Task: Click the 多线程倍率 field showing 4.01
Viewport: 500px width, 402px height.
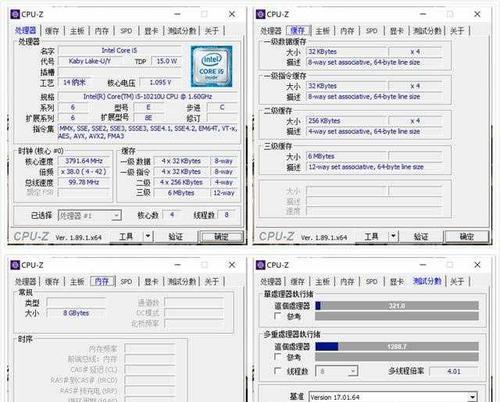Action: pos(454,371)
